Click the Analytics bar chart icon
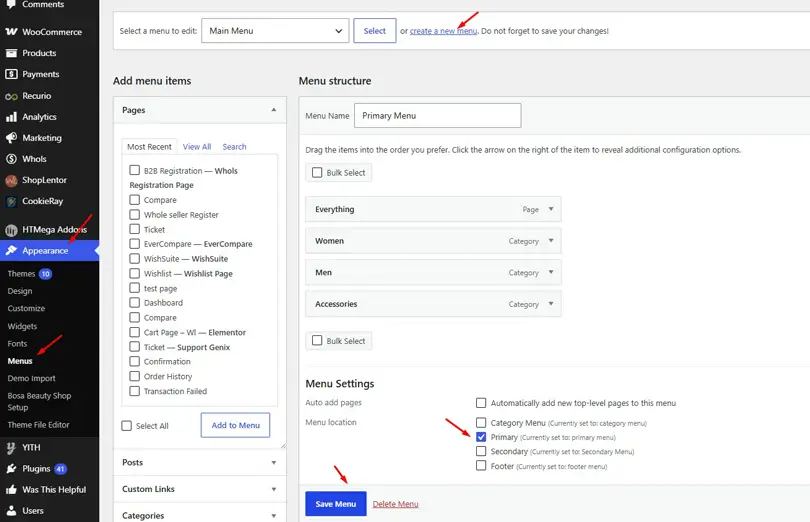 coord(11,117)
